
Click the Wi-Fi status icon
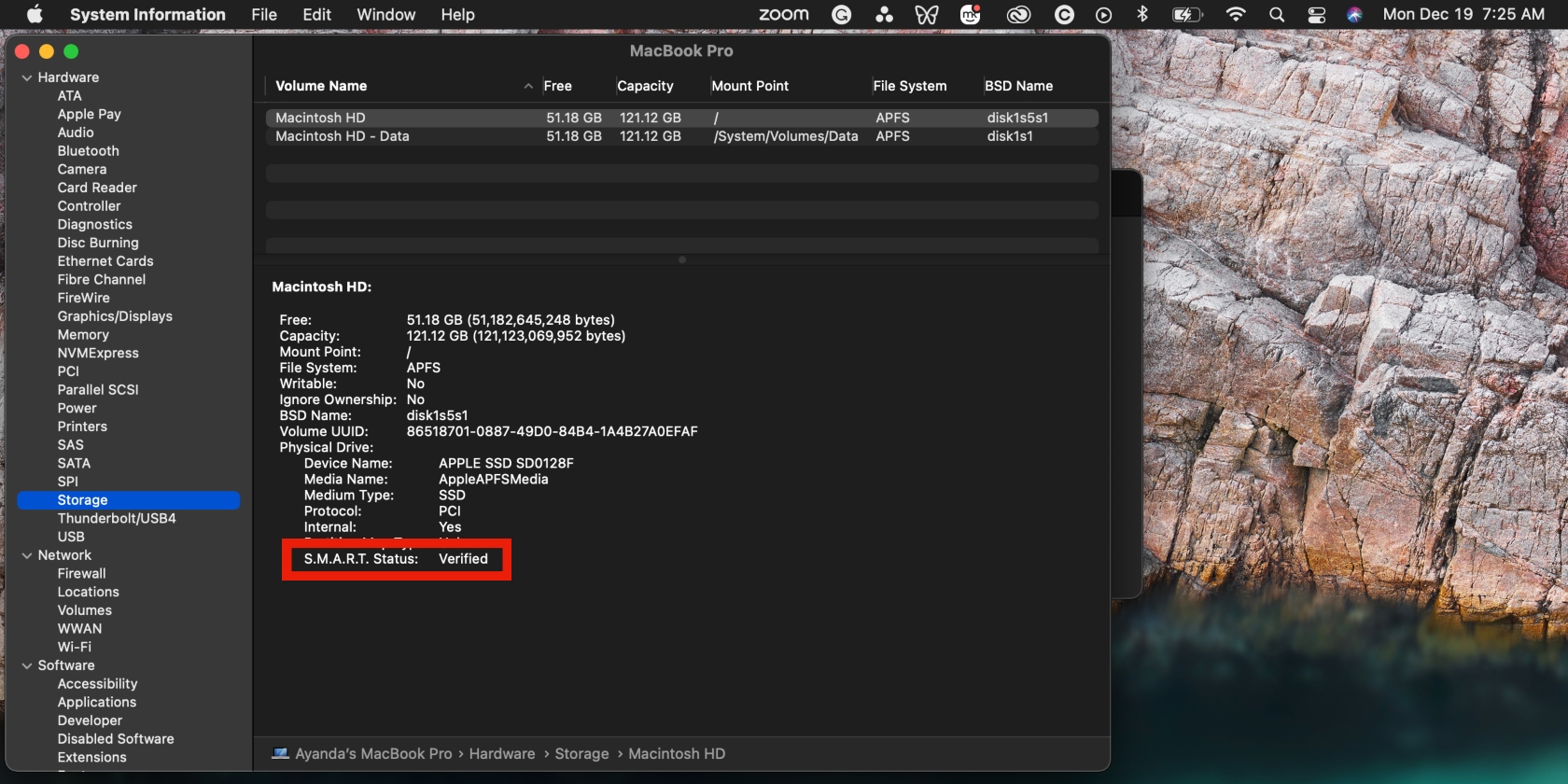click(1236, 14)
